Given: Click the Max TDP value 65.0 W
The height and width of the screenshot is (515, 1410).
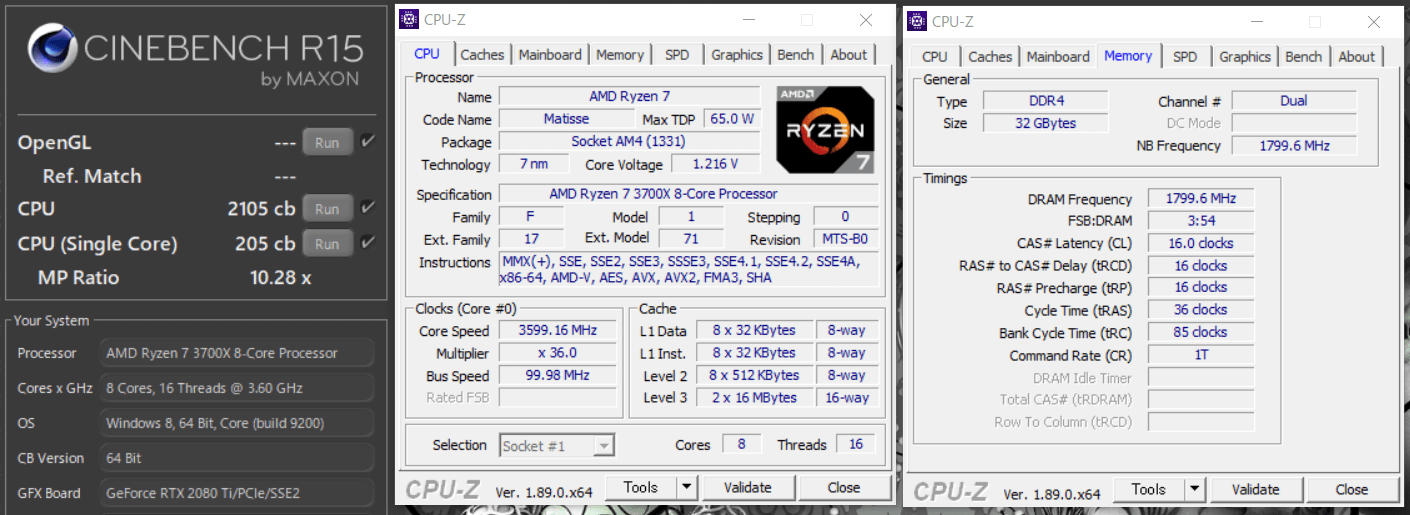Looking at the screenshot, I should click(732, 119).
